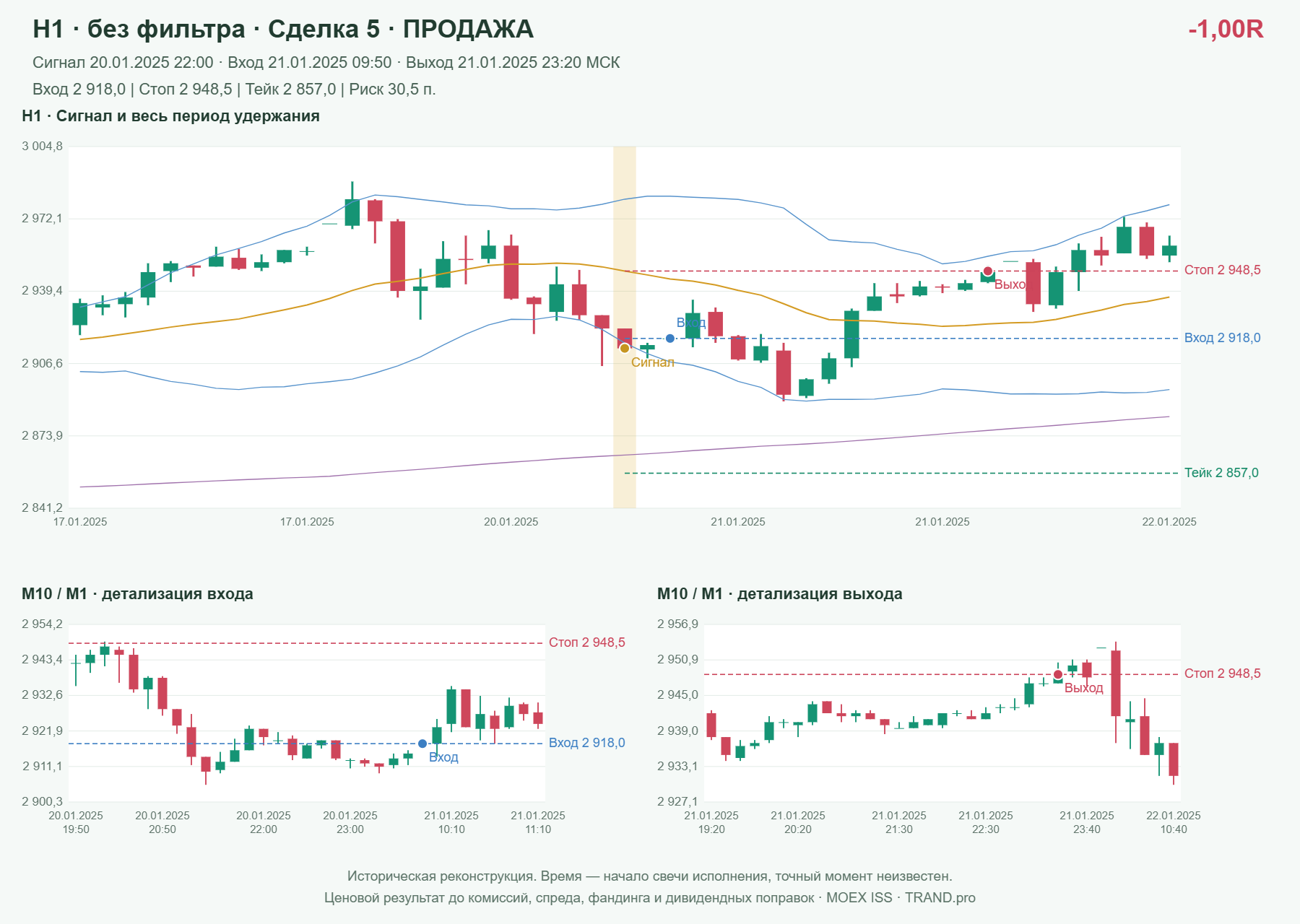Image resolution: width=1300 pixels, height=924 pixels.
Task: Click the '21.01.2025 10:10' axis label
Action: (451, 822)
